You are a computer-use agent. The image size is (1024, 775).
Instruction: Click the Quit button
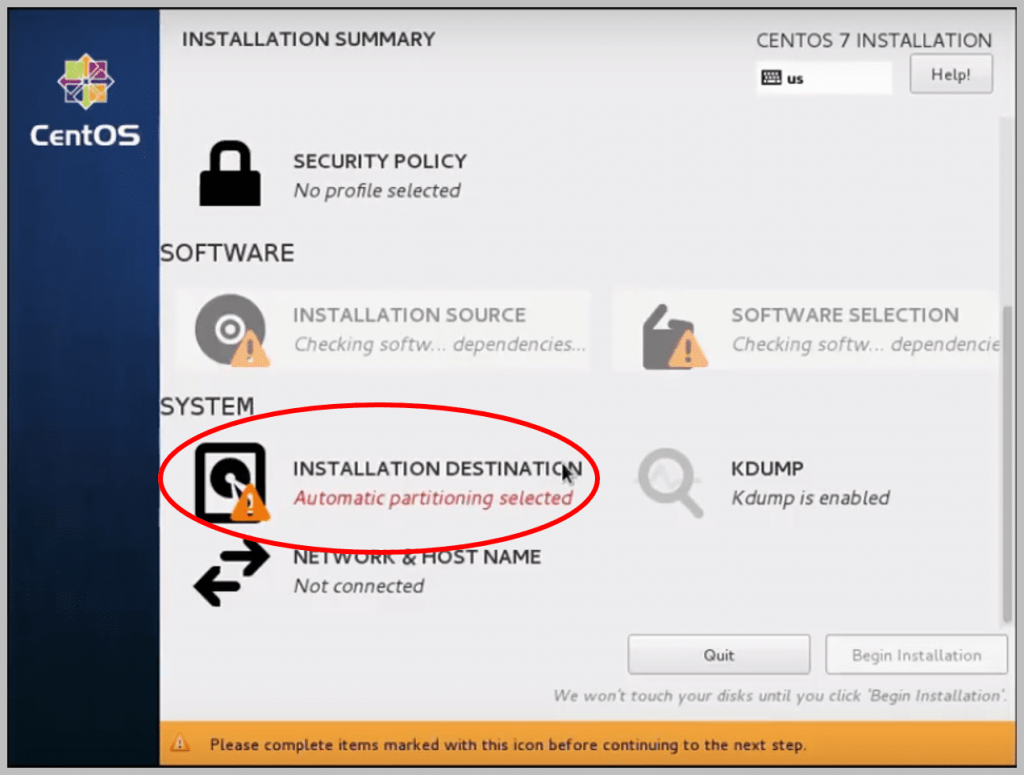coord(718,654)
